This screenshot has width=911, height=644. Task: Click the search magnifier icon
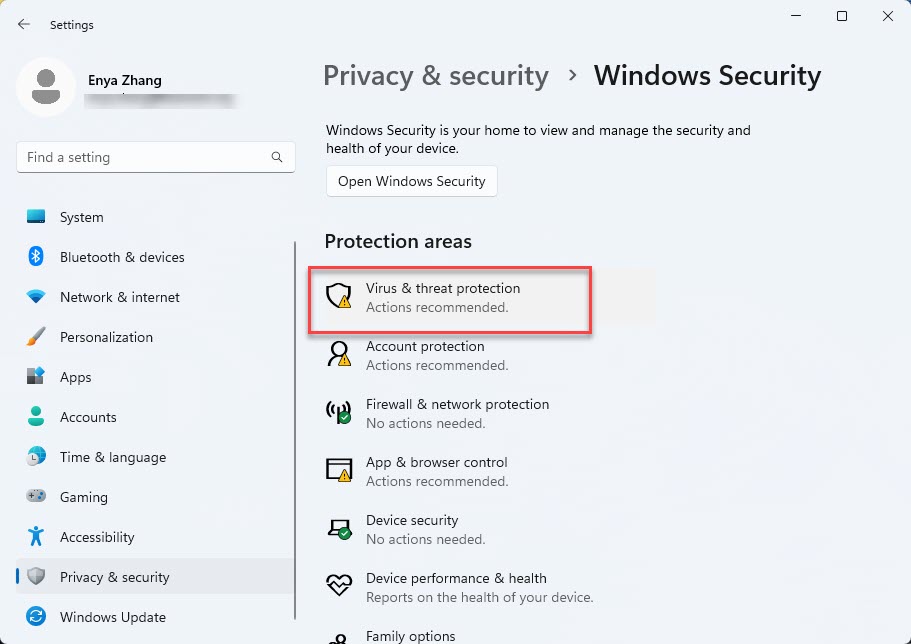point(277,157)
